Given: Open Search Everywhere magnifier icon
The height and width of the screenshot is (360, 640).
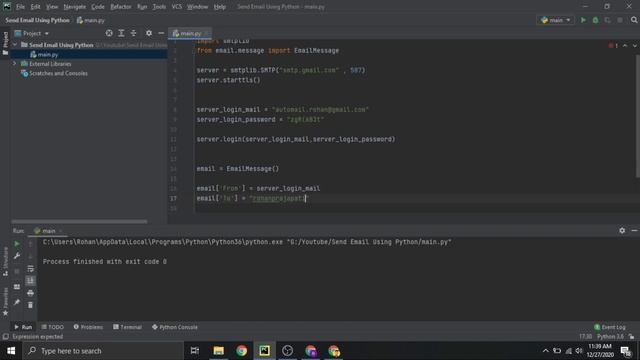Looking at the screenshot, I should (x=634, y=20).
